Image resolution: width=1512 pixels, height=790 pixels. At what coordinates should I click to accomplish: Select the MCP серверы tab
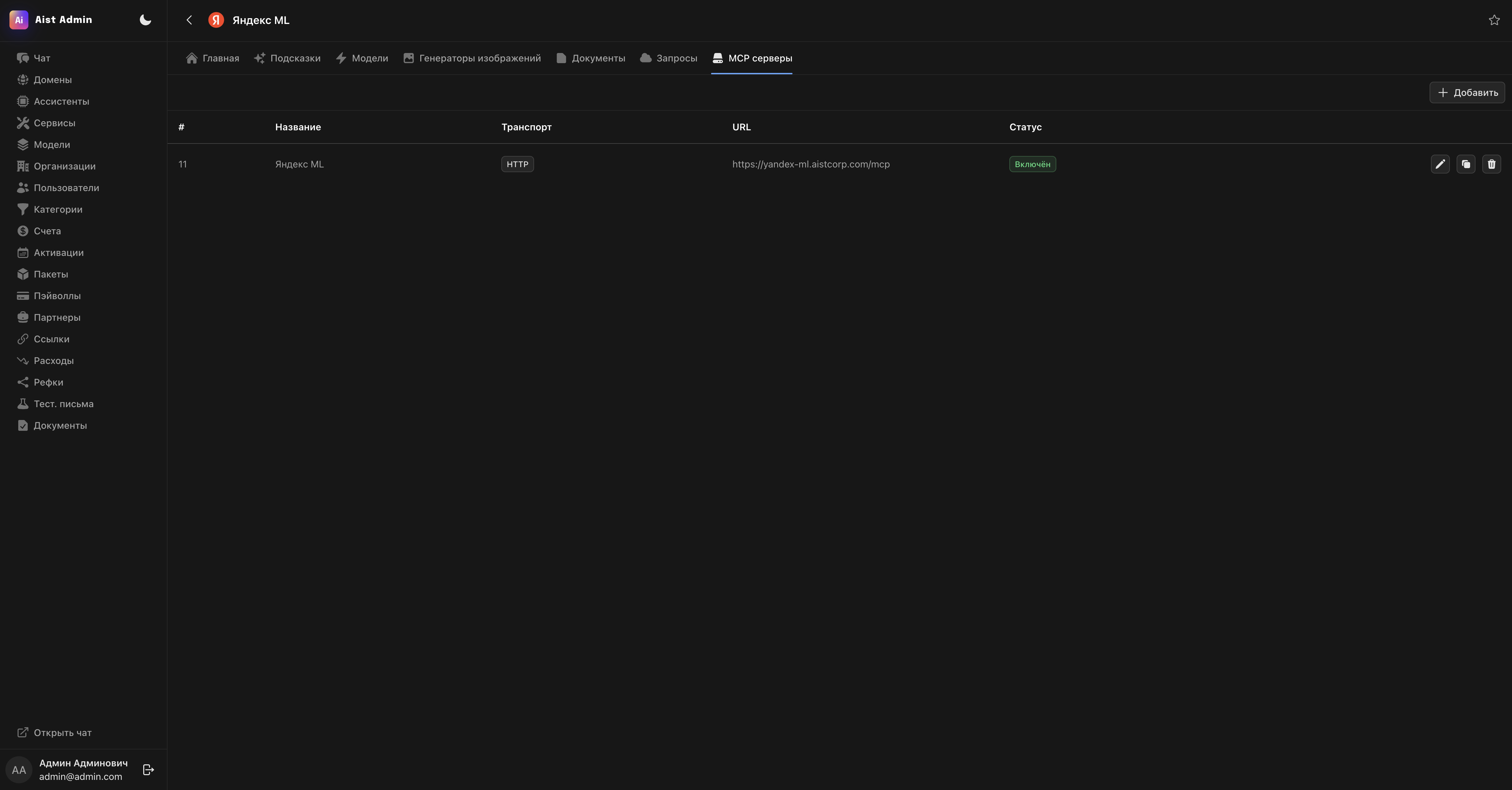[752, 58]
